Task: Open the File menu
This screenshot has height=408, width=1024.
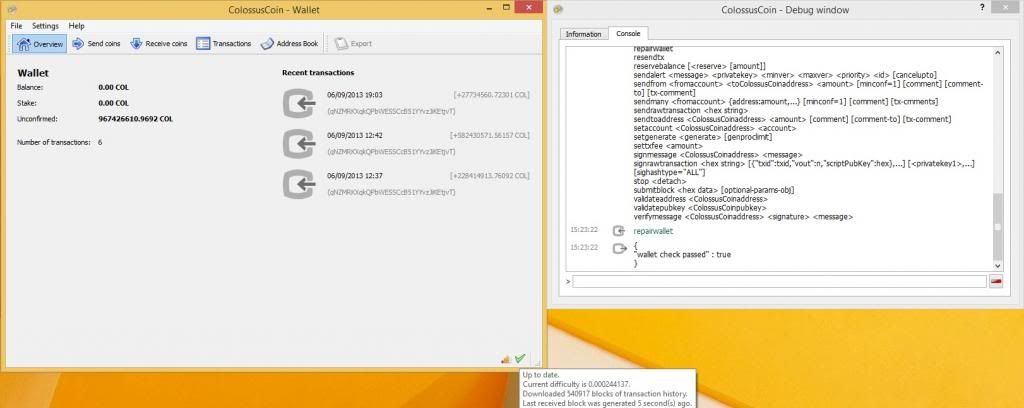Action: click(x=16, y=26)
